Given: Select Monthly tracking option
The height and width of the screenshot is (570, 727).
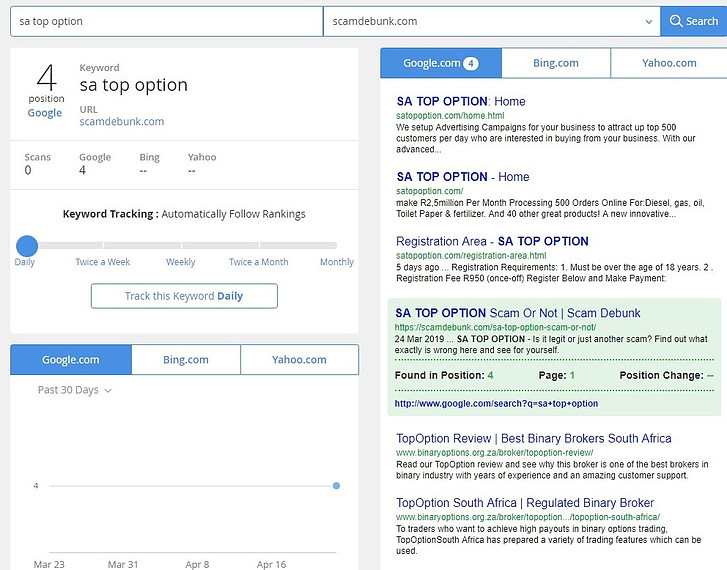Looking at the screenshot, I should click(337, 262).
